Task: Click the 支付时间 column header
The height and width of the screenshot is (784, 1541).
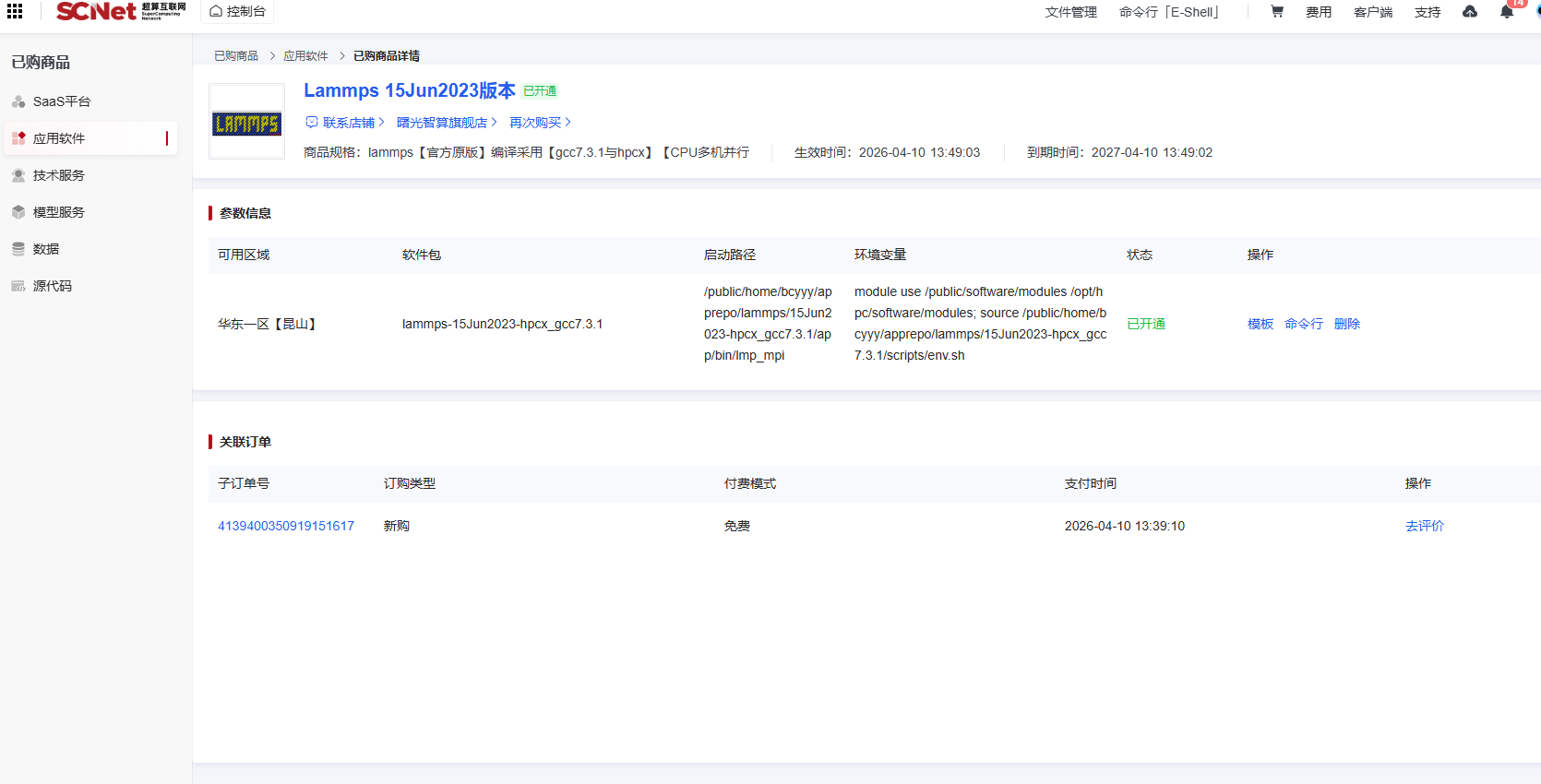Action: click(x=1091, y=483)
